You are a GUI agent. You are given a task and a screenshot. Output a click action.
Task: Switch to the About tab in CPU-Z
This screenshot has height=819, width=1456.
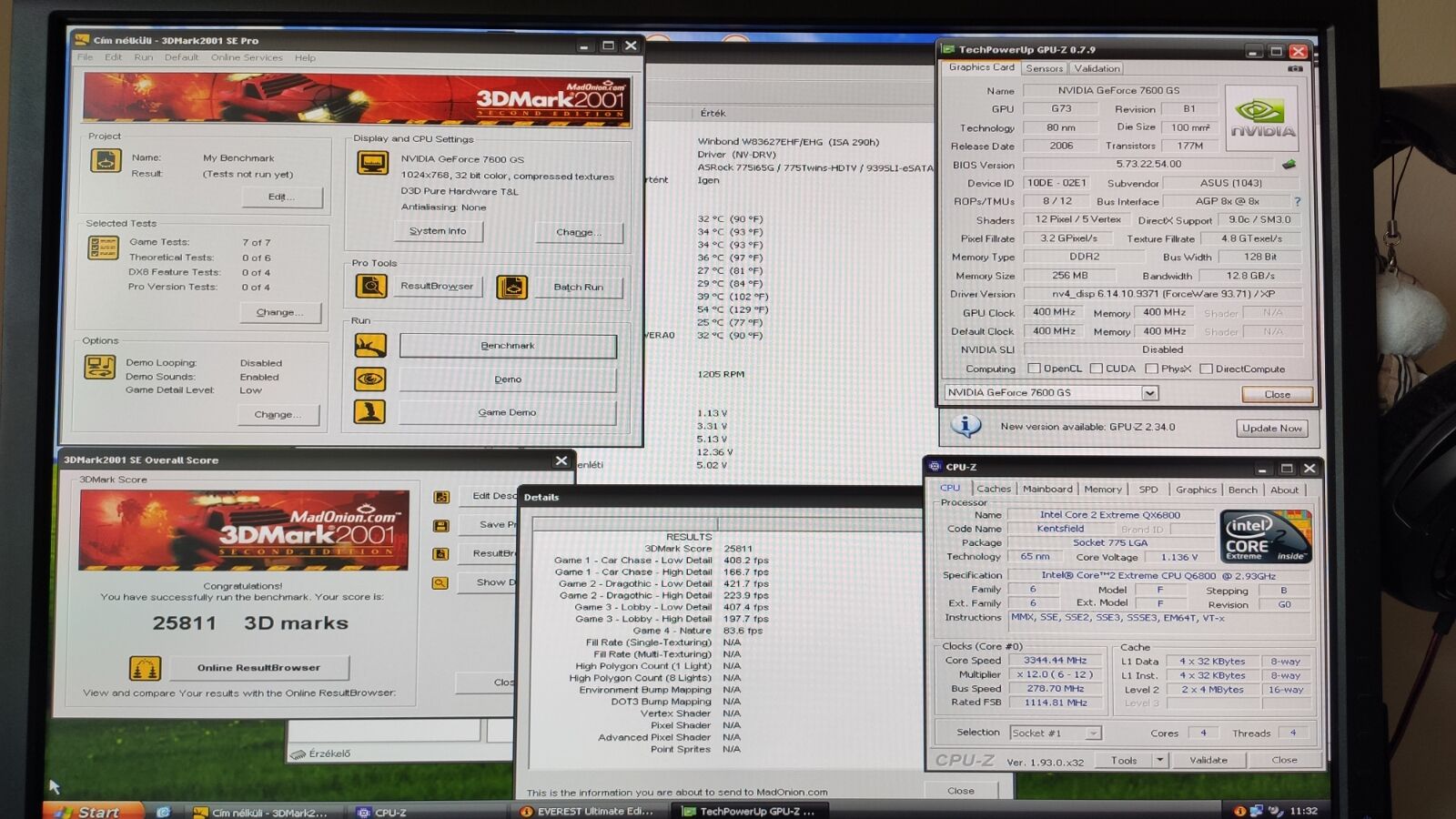click(1284, 490)
